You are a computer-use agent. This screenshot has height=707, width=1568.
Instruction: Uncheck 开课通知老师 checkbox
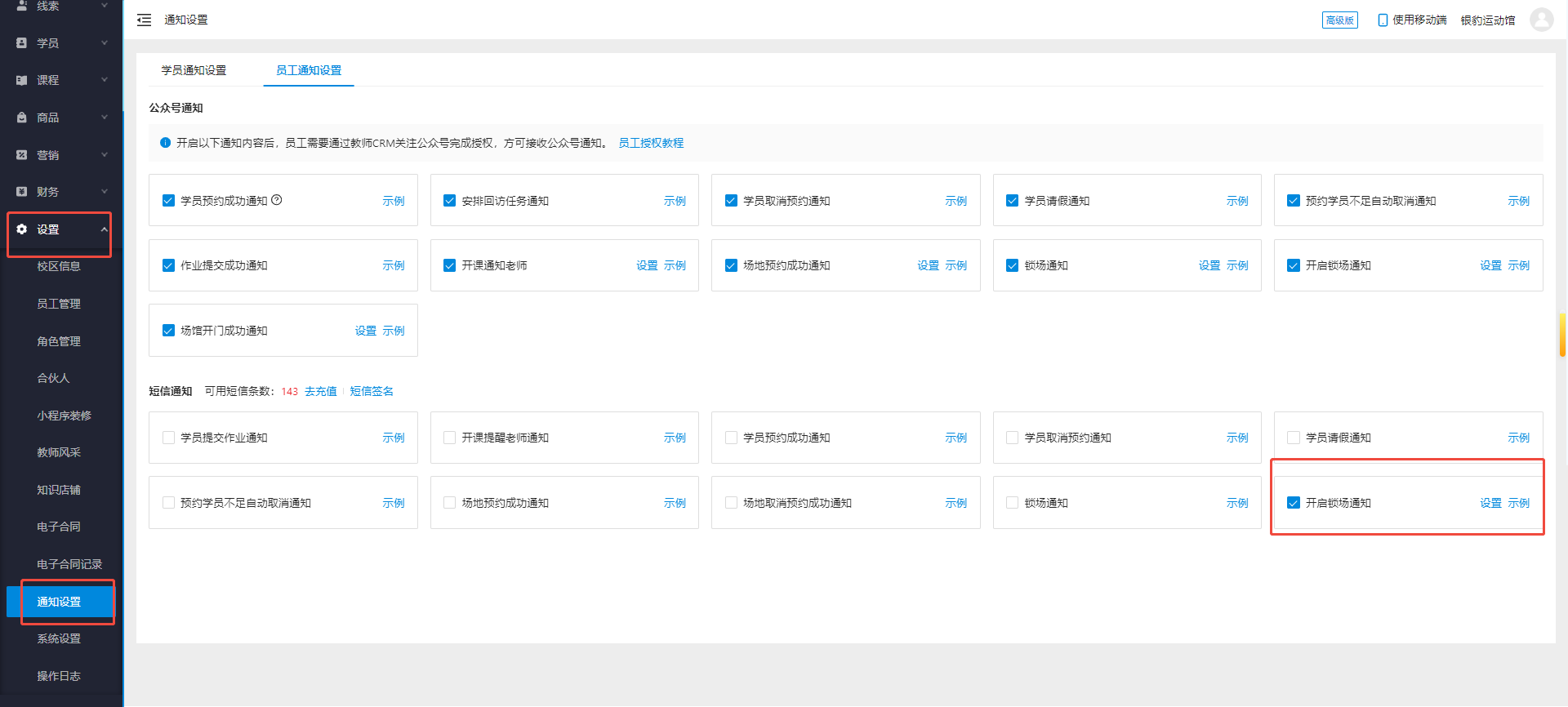point(449,265)
